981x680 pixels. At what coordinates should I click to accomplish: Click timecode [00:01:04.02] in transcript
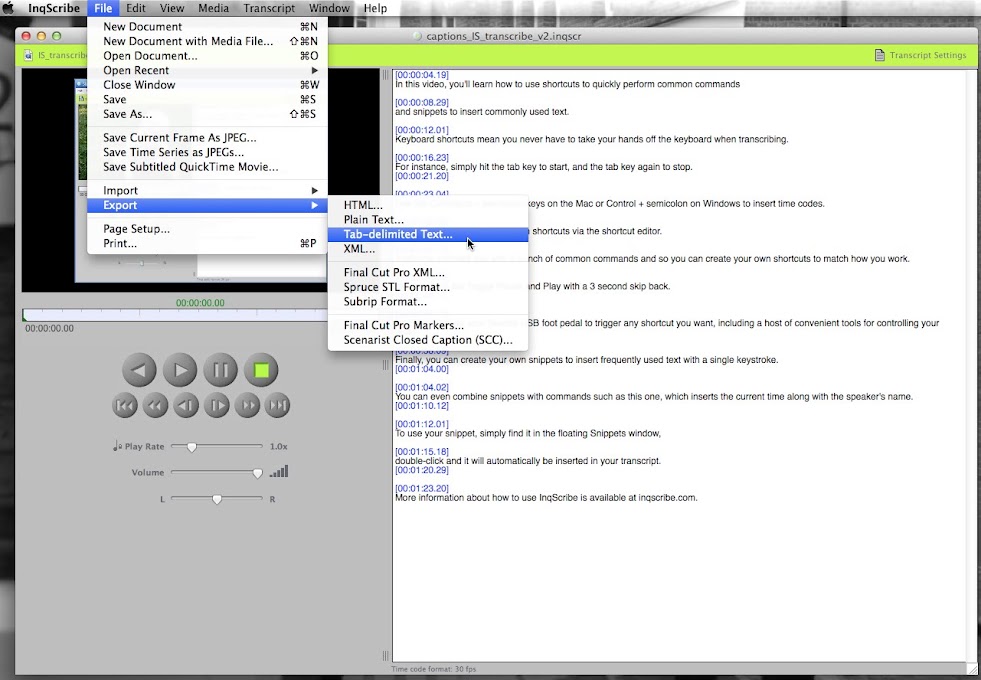(x=422, y=387)
